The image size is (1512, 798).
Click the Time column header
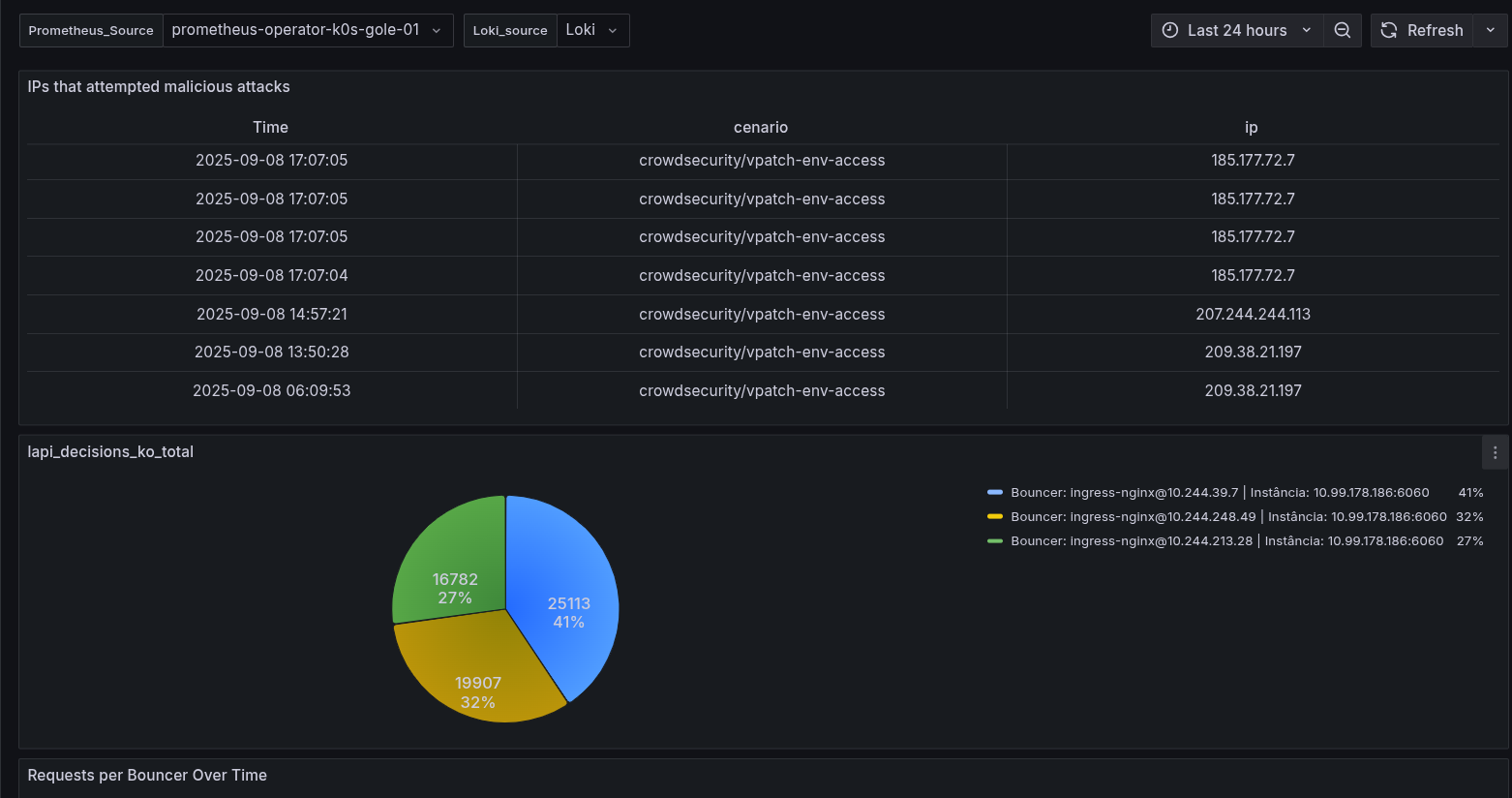coord(271,127)
